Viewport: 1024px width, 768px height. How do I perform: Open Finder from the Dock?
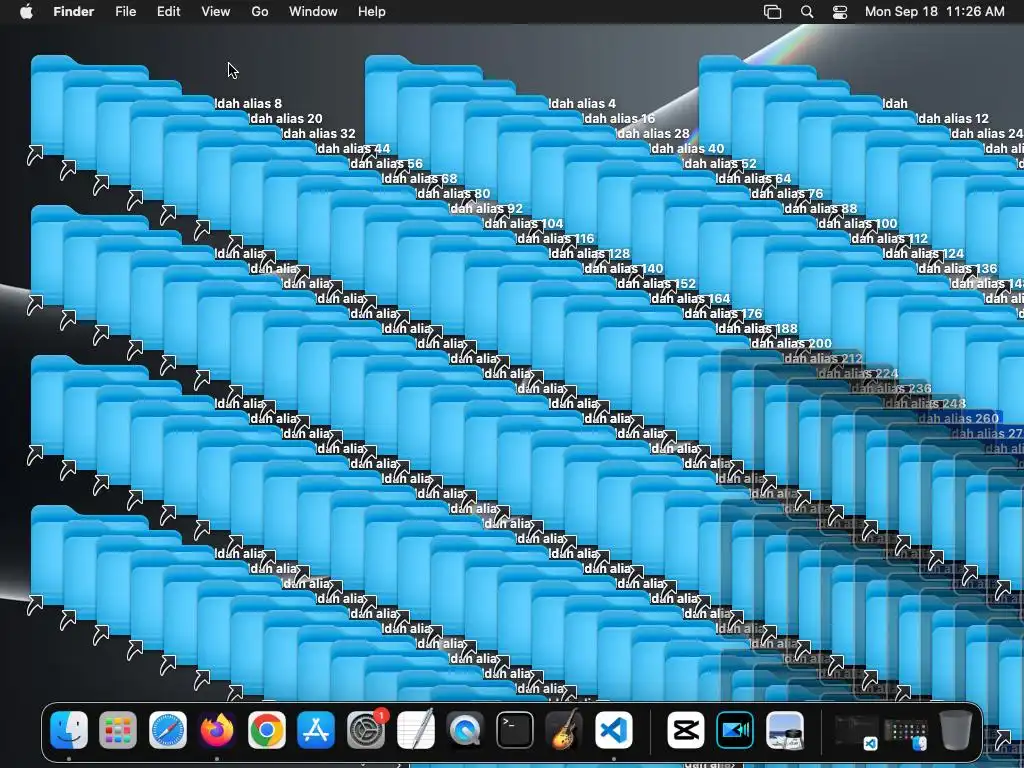point(69,729)
